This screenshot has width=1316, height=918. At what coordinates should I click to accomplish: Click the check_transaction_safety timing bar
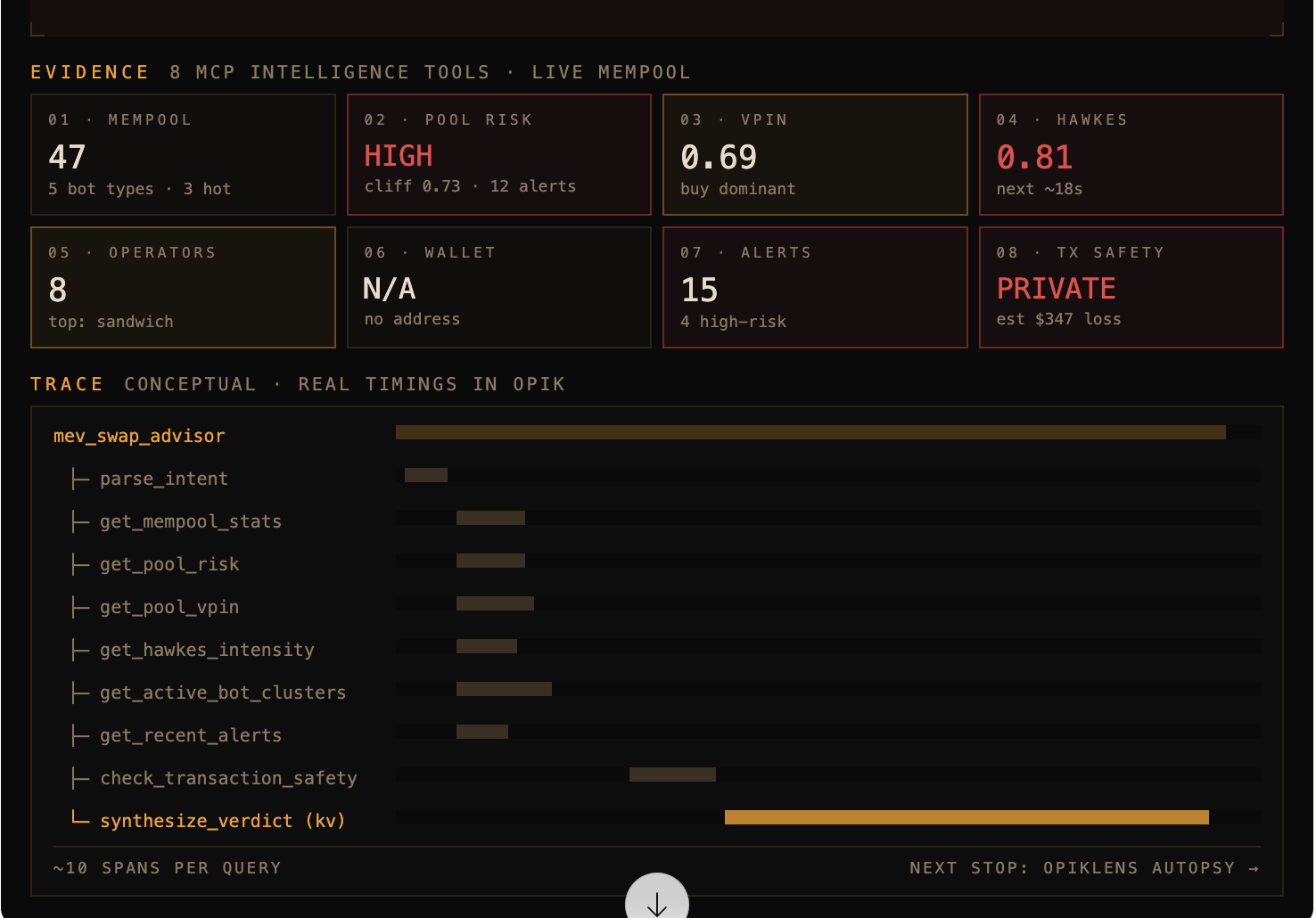[x=672, y=775]
